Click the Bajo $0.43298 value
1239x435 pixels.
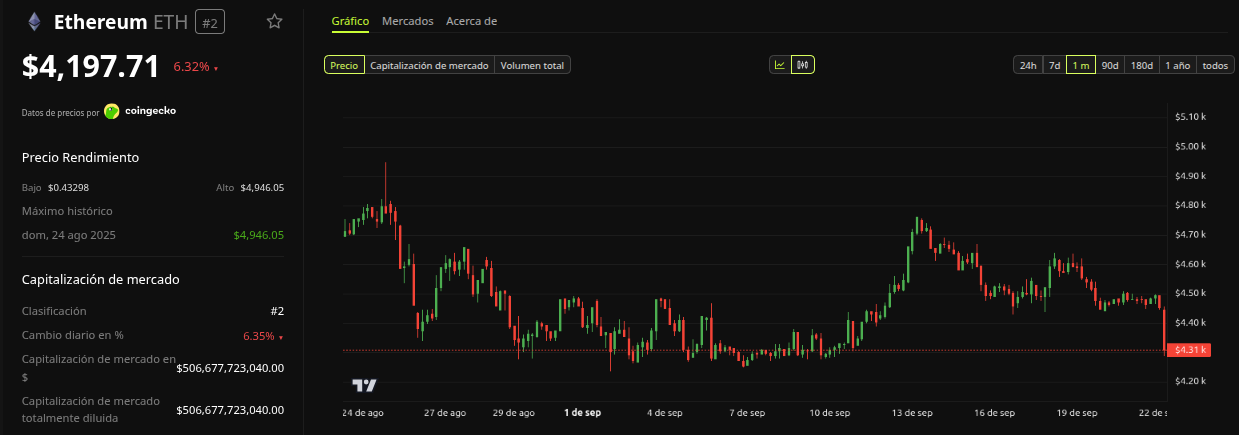68,187
